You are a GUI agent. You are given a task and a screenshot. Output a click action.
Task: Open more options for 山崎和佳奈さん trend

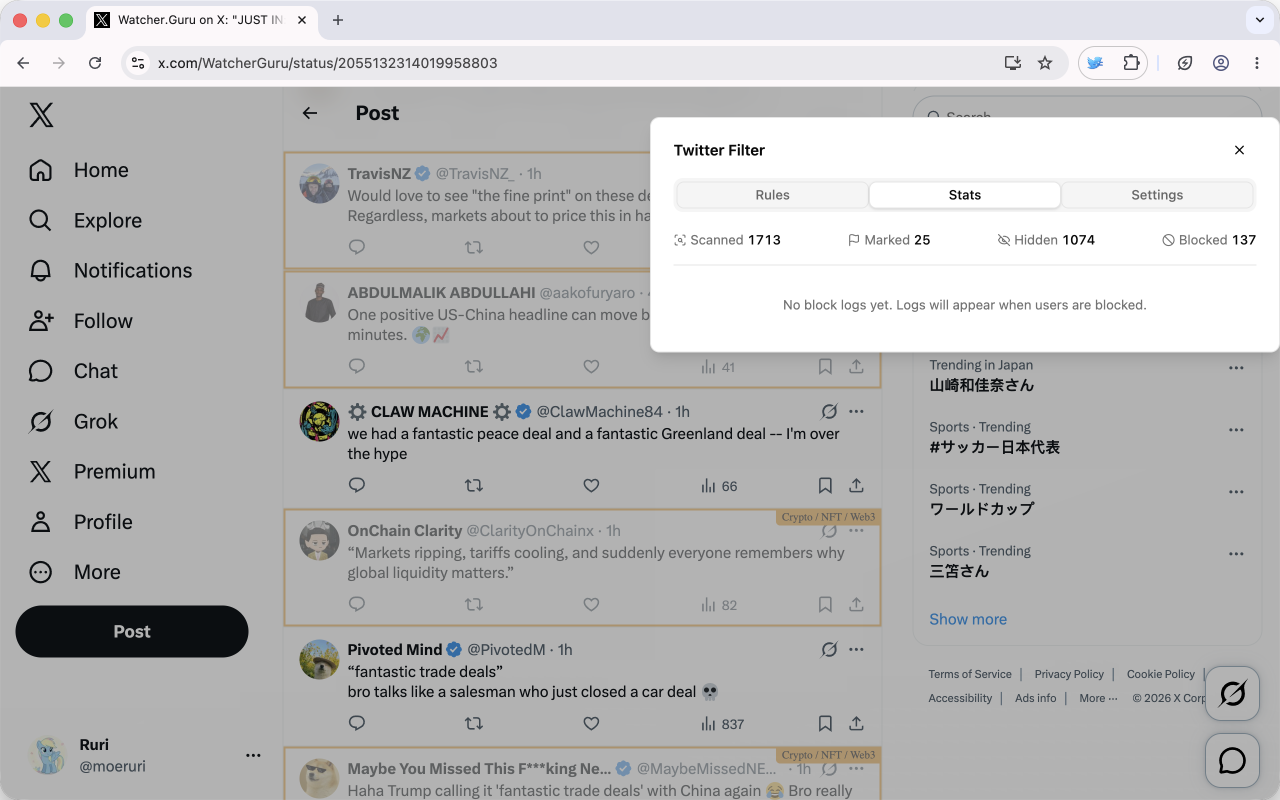click(1236, 367)
